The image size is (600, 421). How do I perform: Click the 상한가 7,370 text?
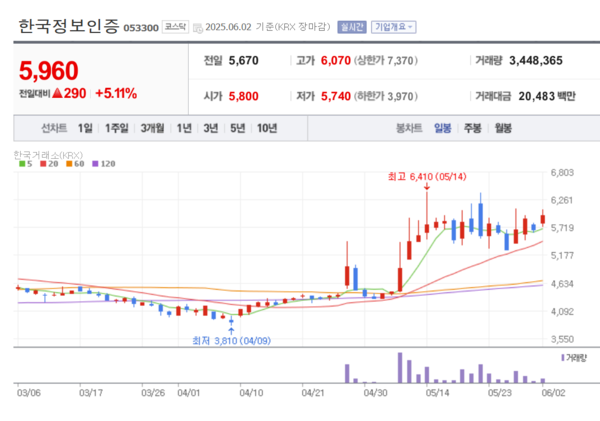[385, 60]
